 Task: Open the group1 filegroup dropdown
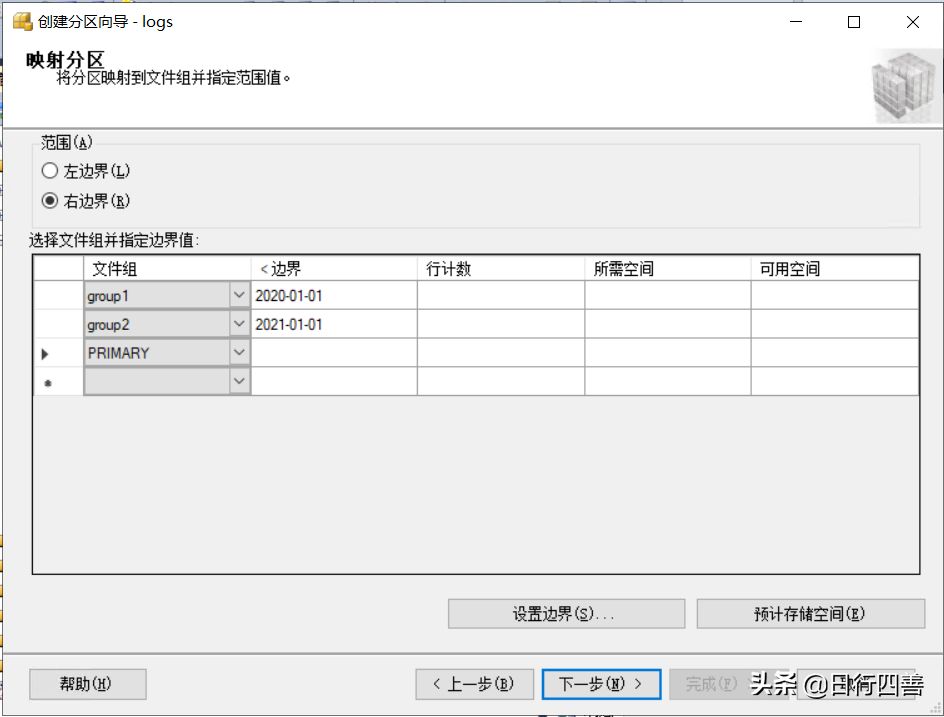pos(239,296)
